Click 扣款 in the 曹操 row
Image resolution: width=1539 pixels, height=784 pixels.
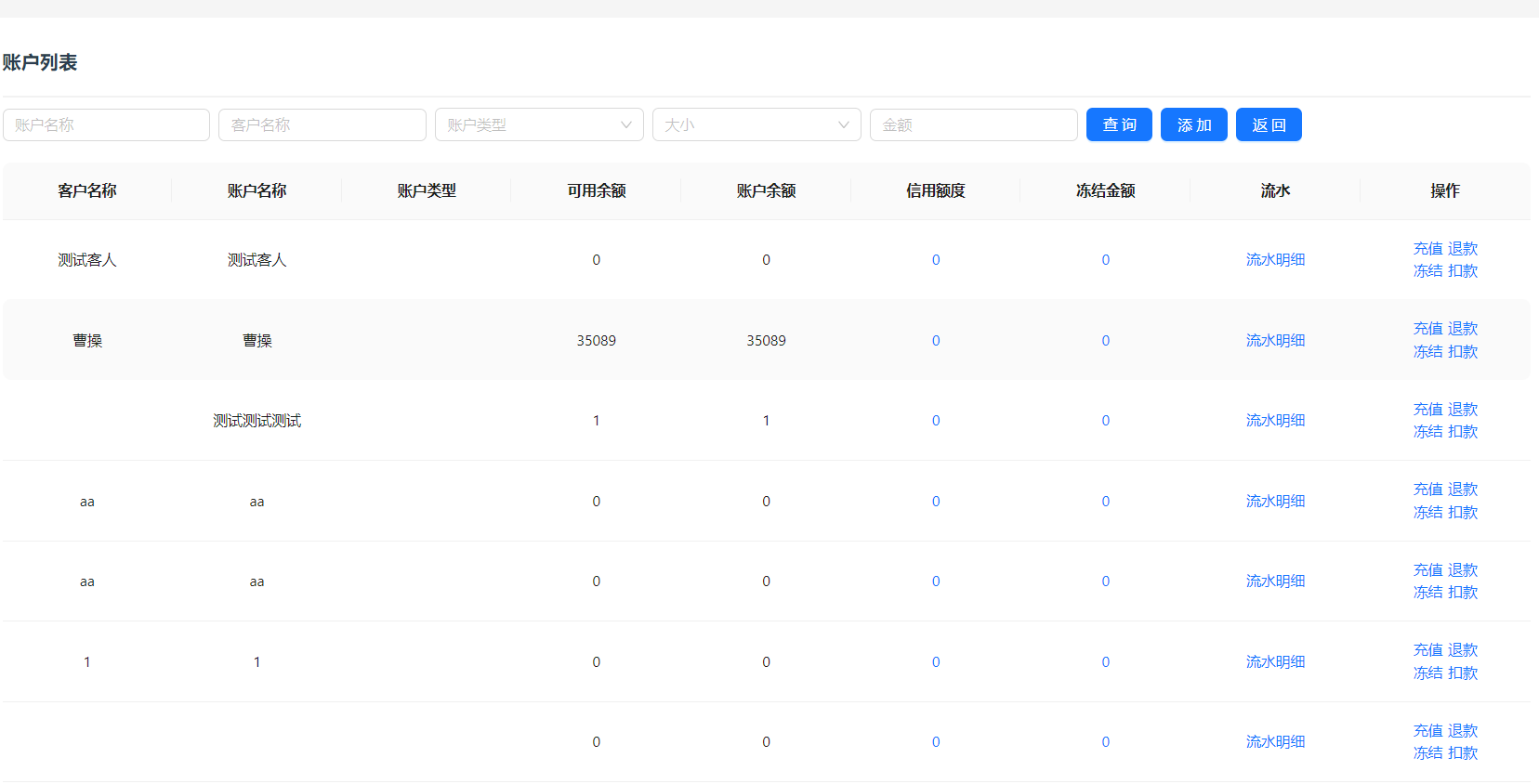point(1463,352)
